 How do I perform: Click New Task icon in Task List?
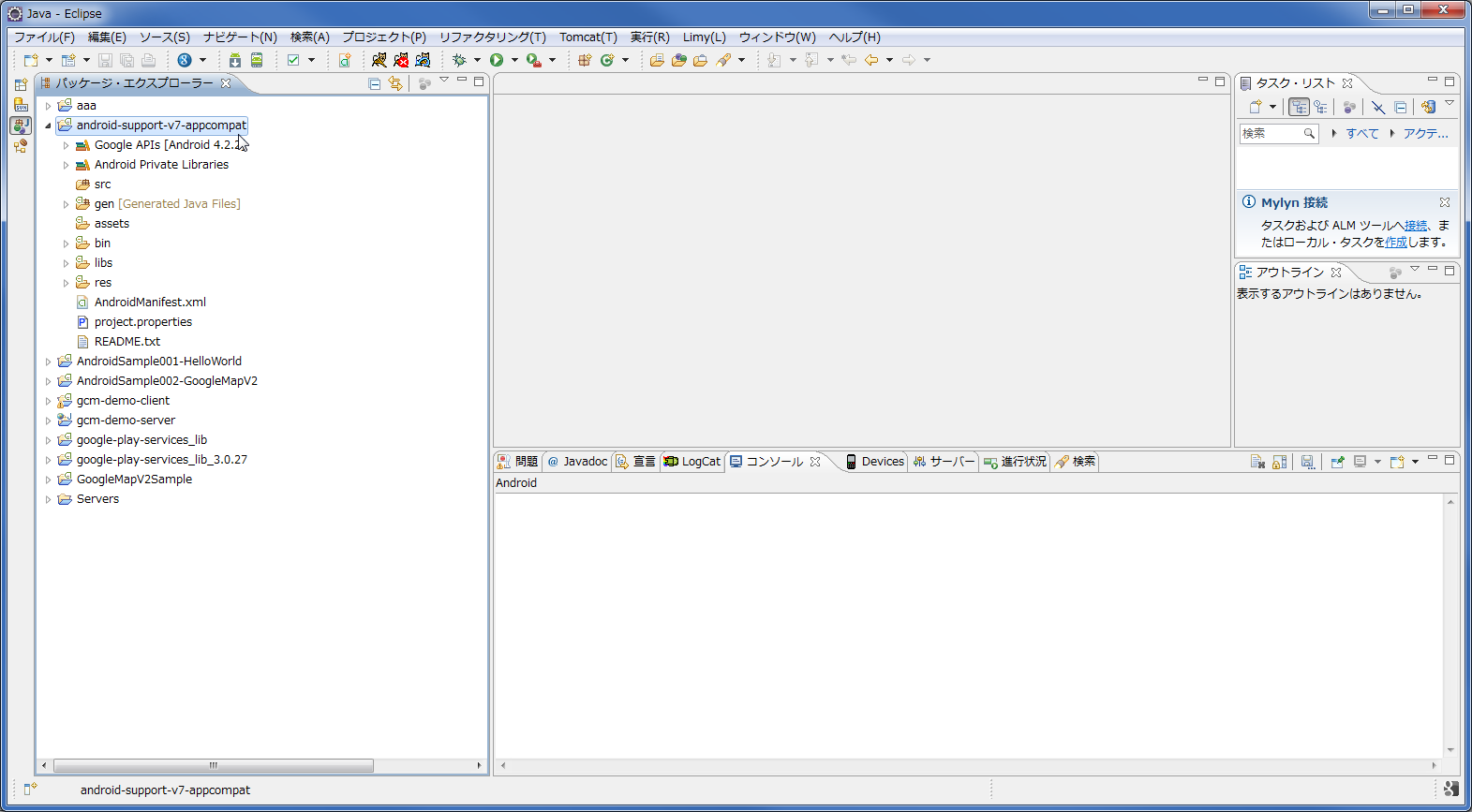1256,107
